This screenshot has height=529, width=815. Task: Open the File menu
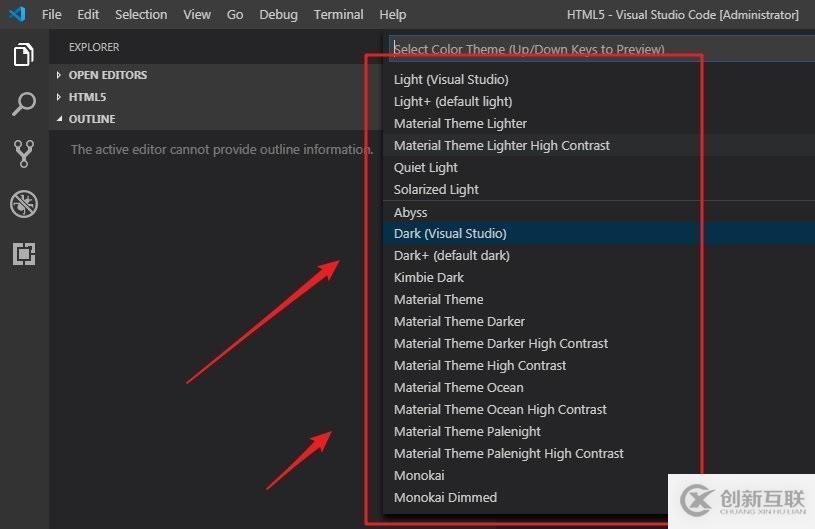[x=51, y=15]
